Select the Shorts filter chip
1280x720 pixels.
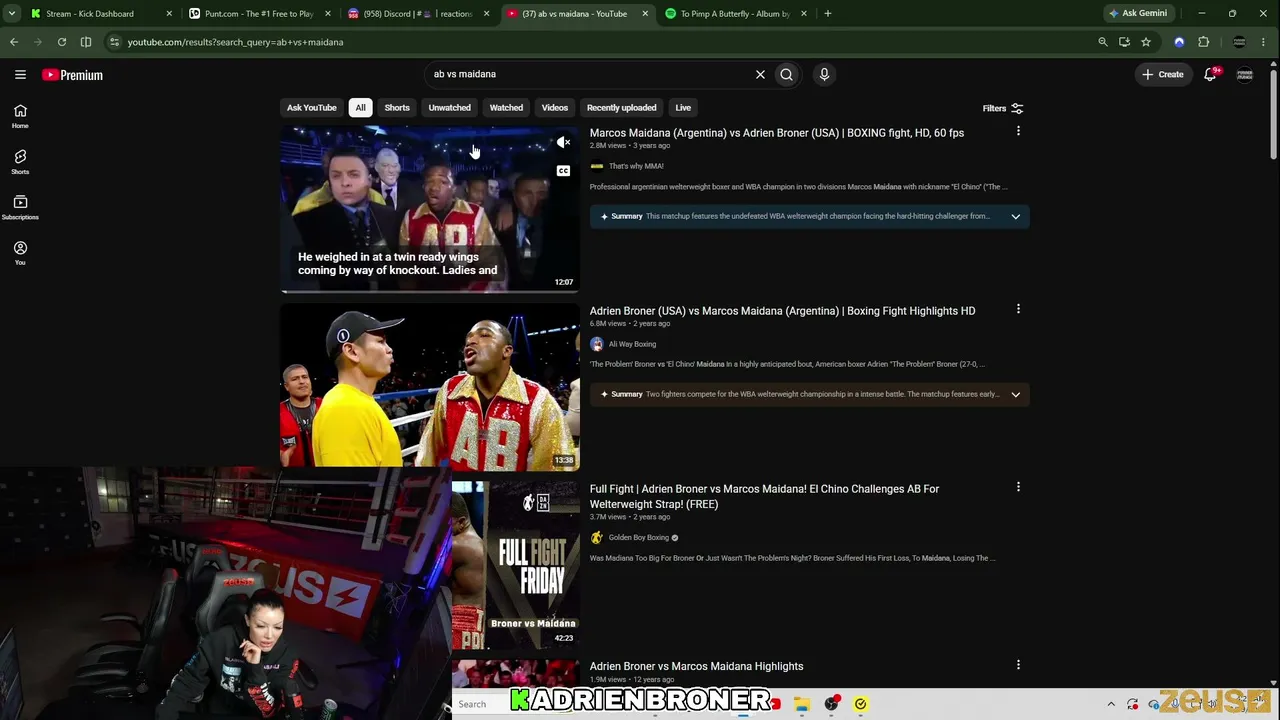397,108
